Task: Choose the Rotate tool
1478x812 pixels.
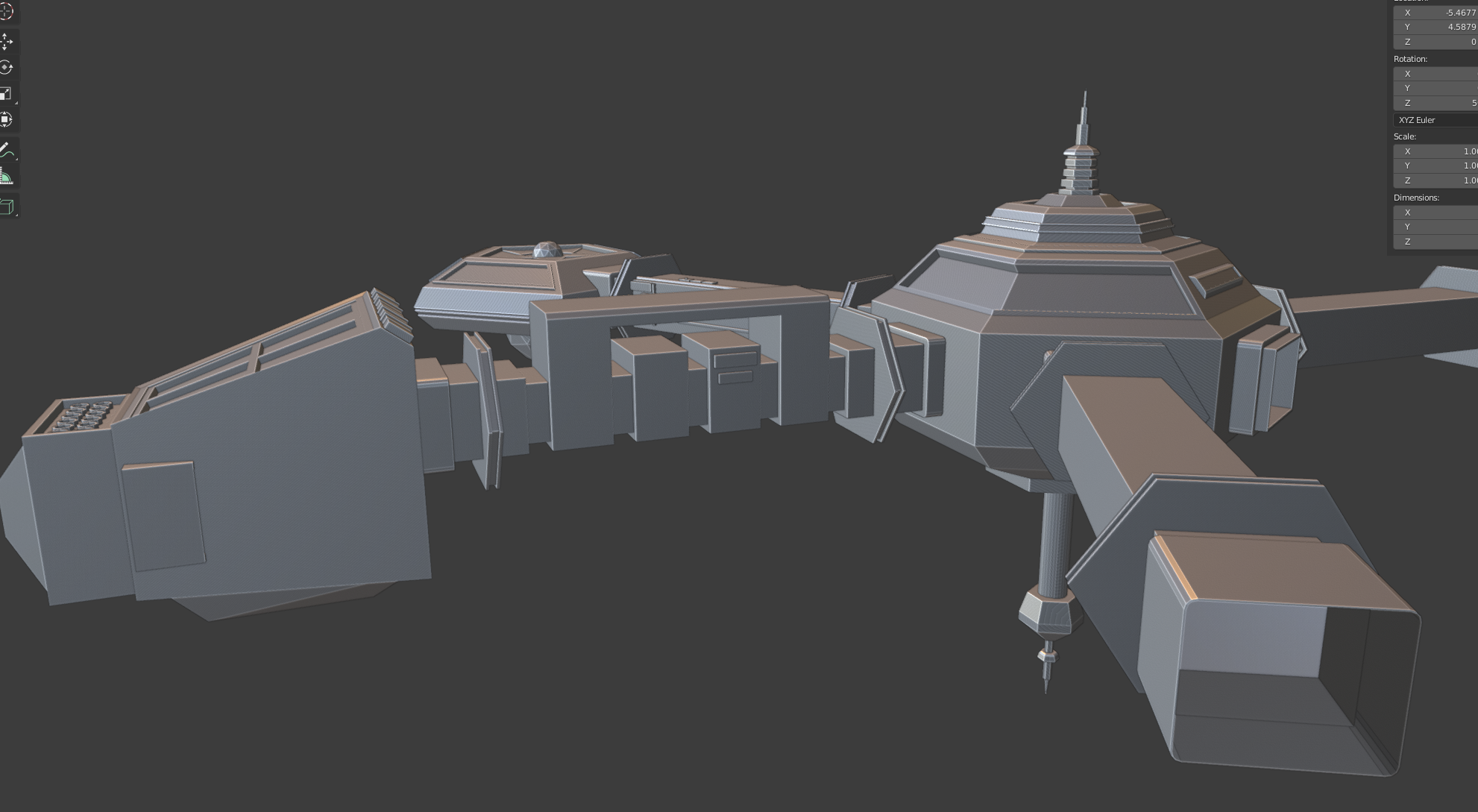Action: (6, 68)
